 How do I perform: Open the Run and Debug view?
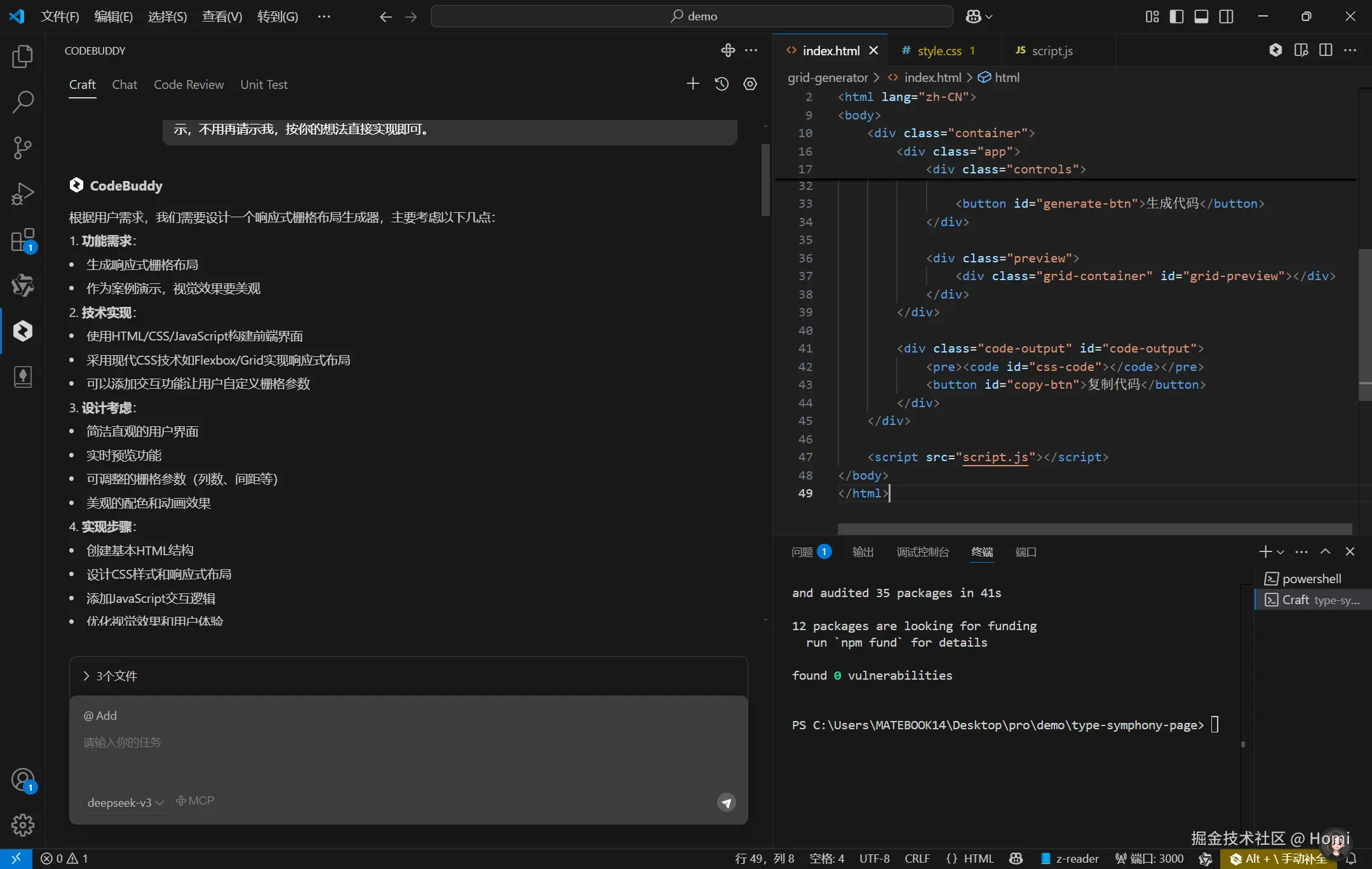(x=22, y=194)
